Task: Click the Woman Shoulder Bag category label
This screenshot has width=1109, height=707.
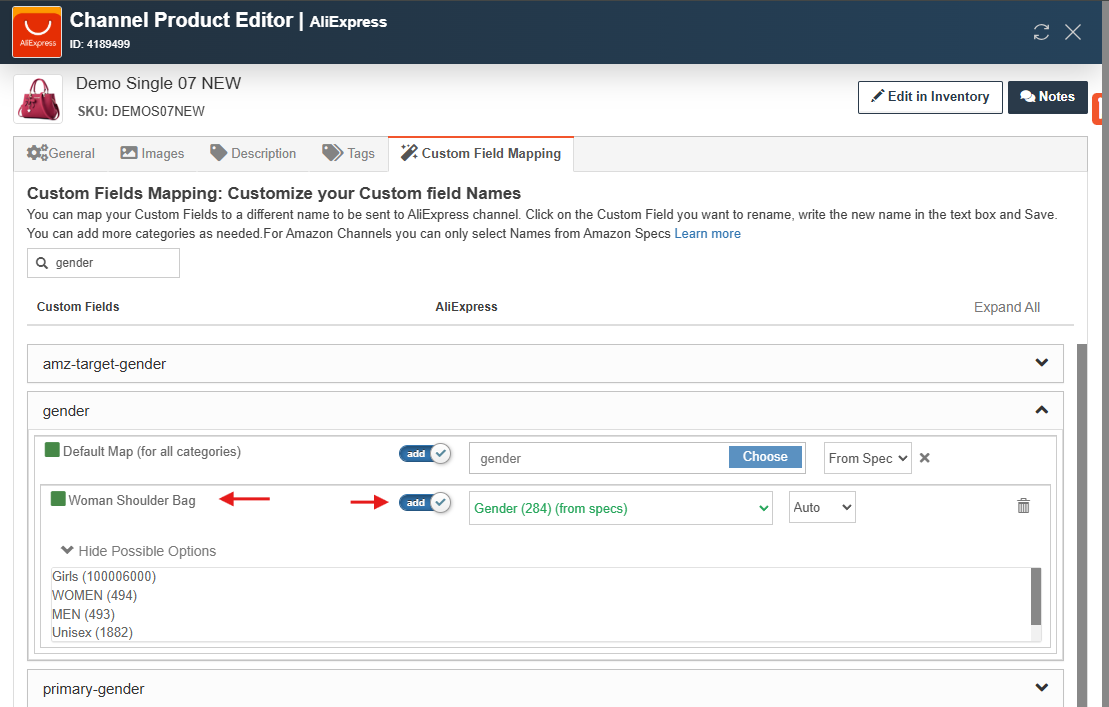Action: click(x=132, y=501)
